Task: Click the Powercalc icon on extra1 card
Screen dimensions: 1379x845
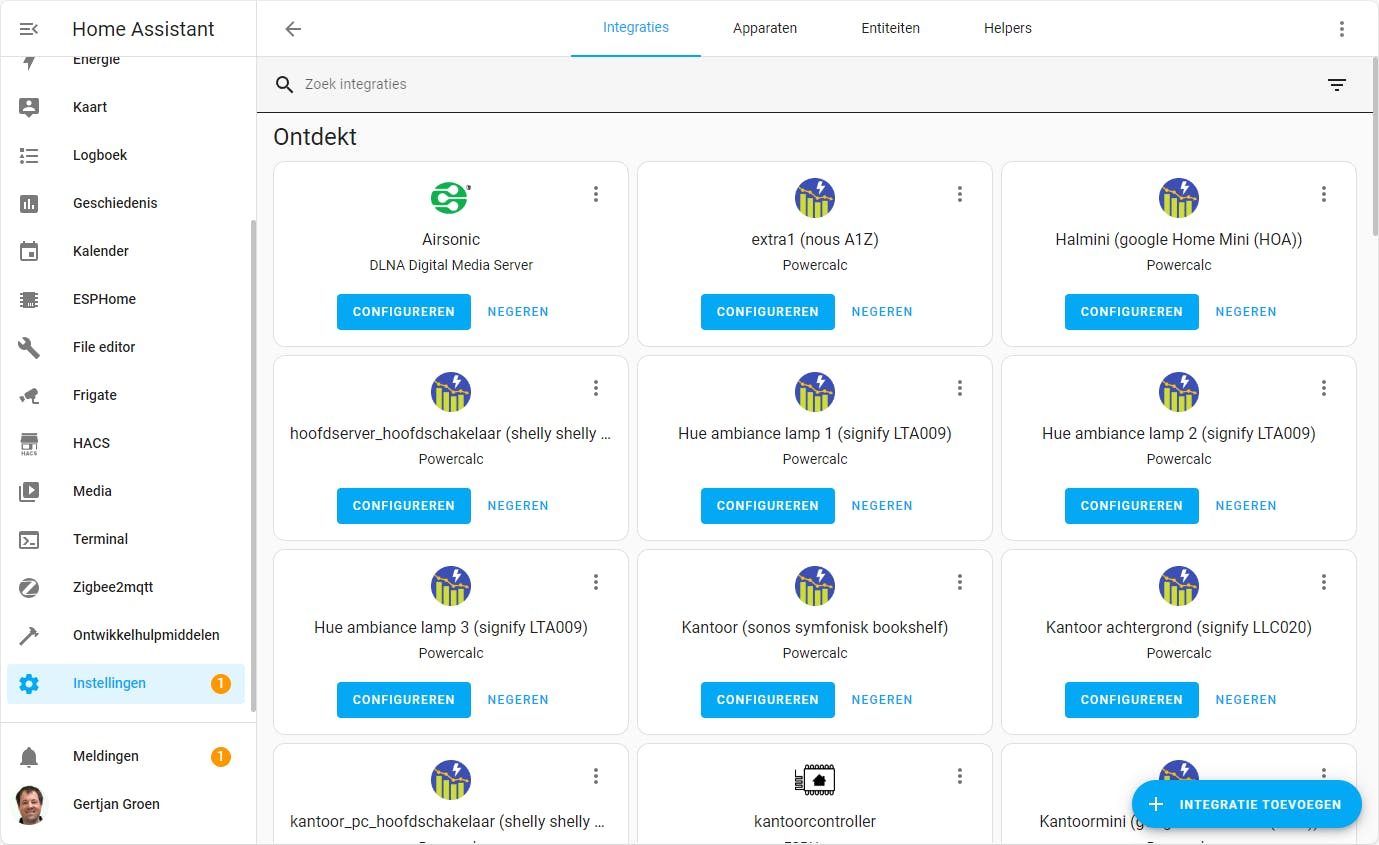Action: (815, 198)
